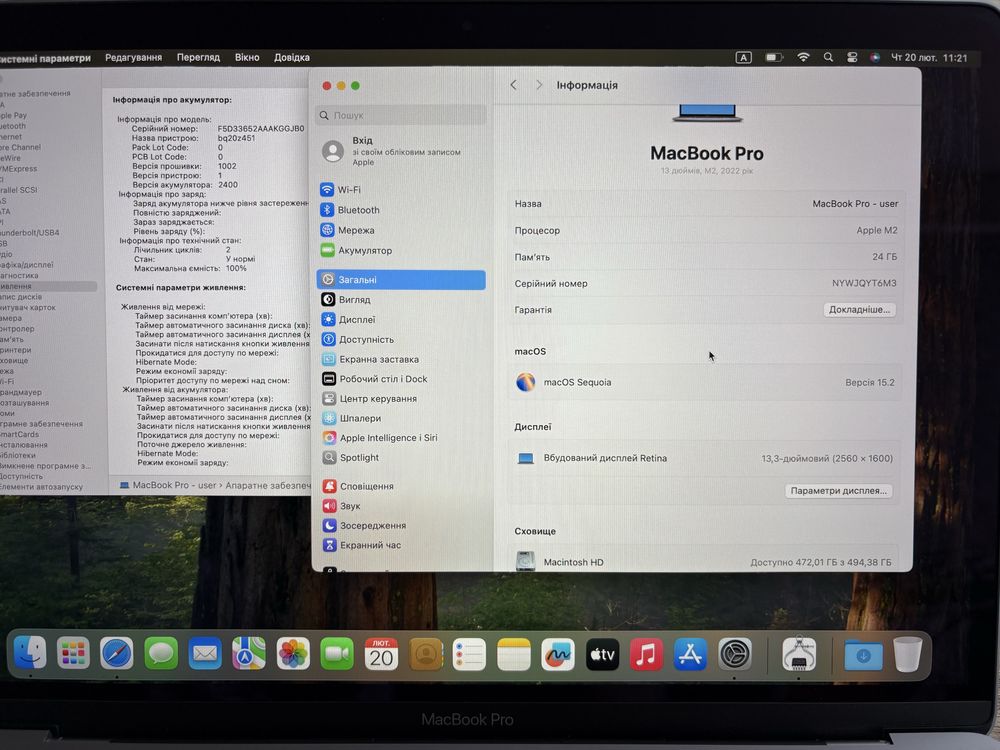Open Wi-Fi status in menu bar

tap(803, 57)
